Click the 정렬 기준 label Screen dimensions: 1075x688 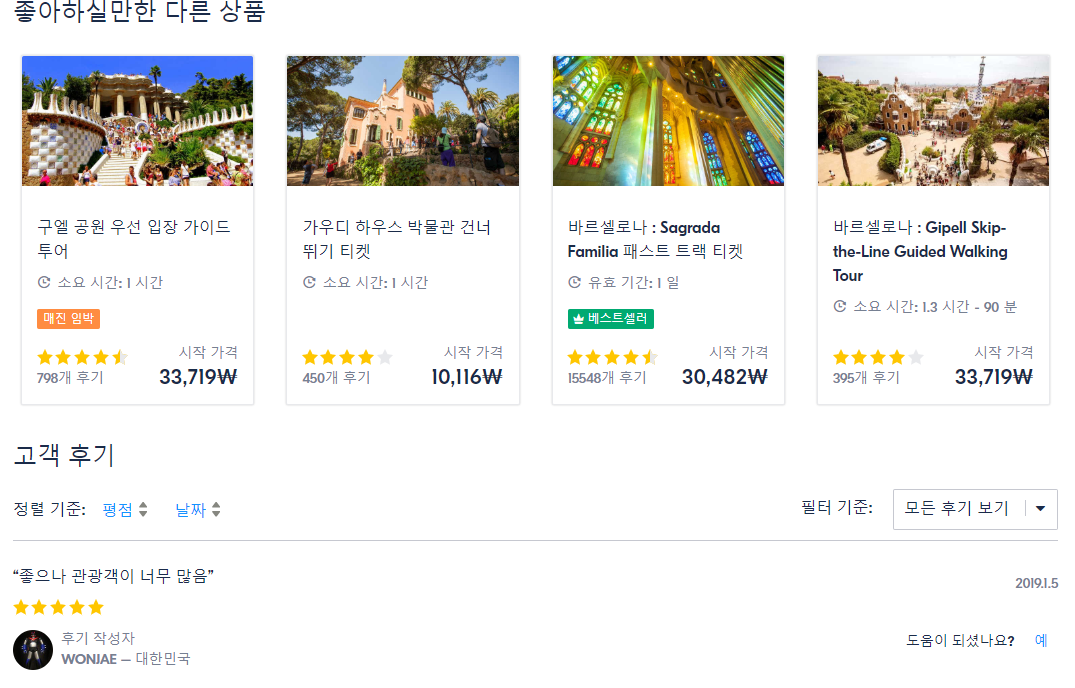(49, 509)
